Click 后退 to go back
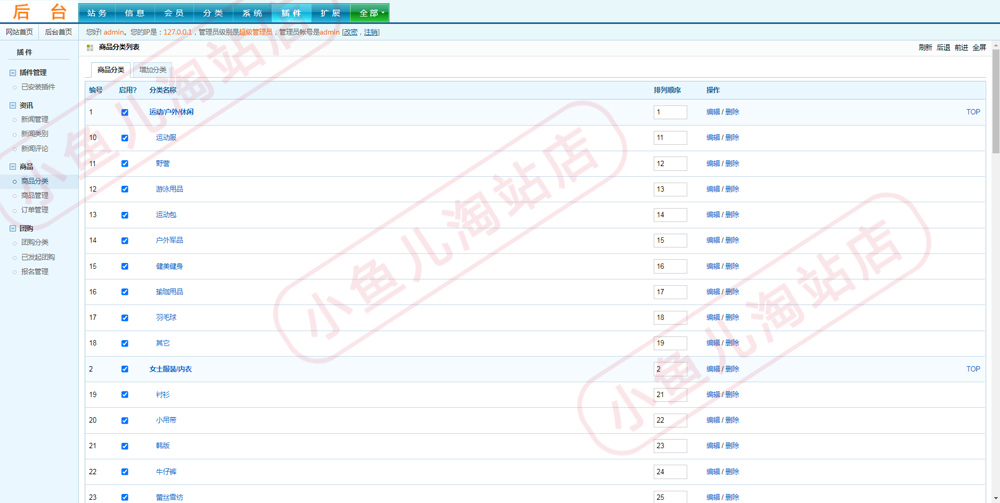This screenshot has height=503, width=1000. click(x=943, y=48)
